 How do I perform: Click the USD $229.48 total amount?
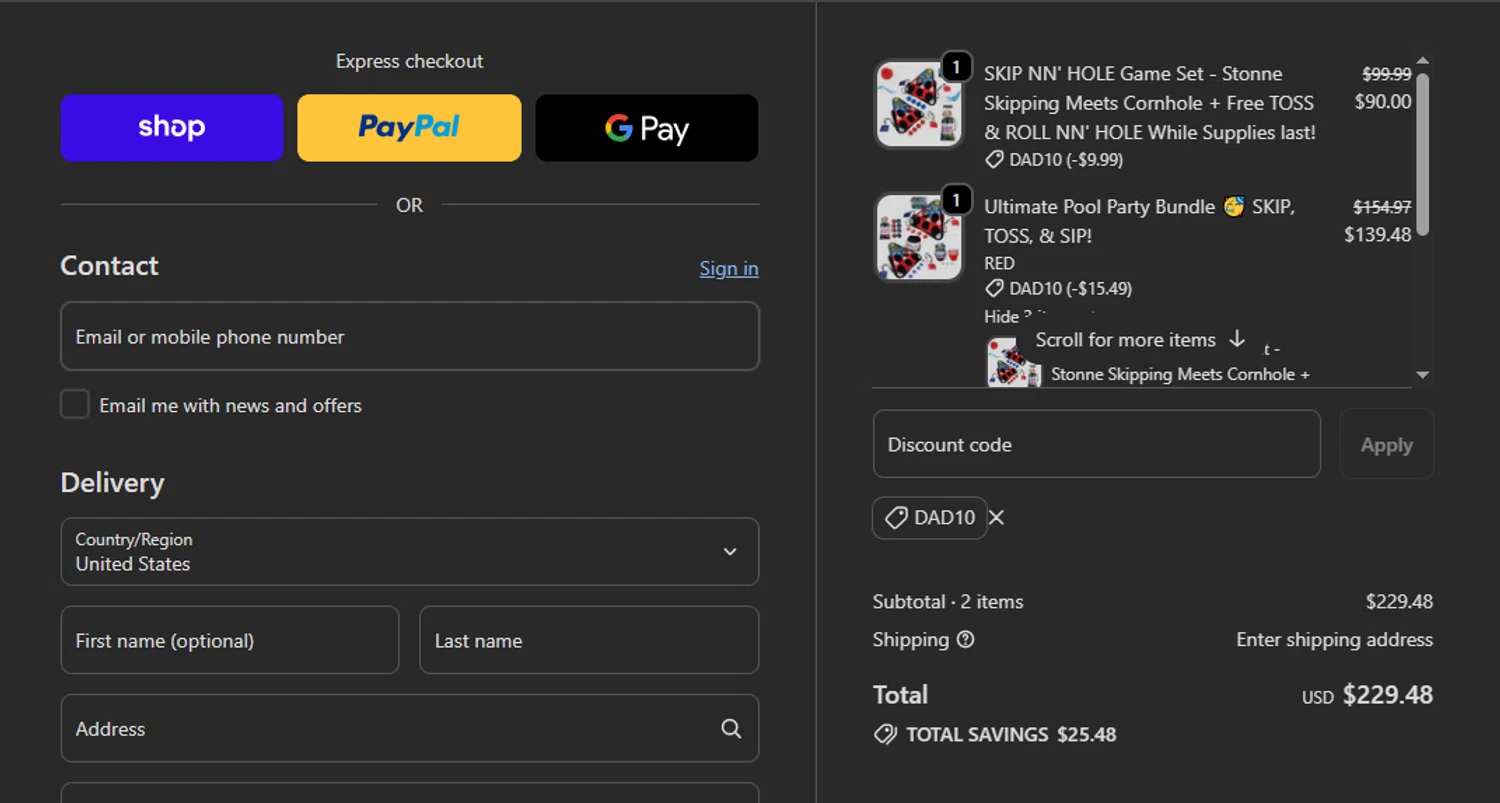tap(1367, 695)
